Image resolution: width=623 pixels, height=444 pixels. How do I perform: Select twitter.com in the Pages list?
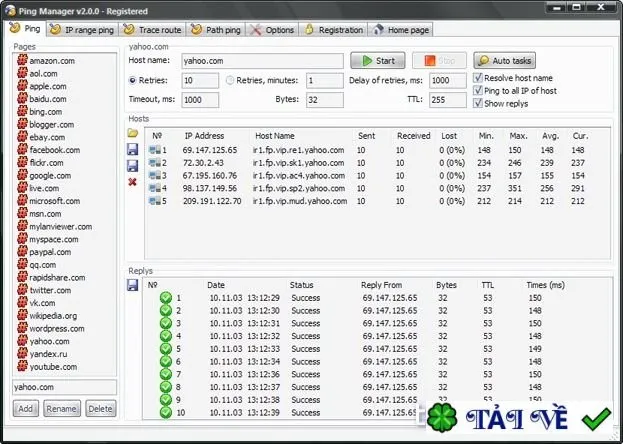[50, 290]
